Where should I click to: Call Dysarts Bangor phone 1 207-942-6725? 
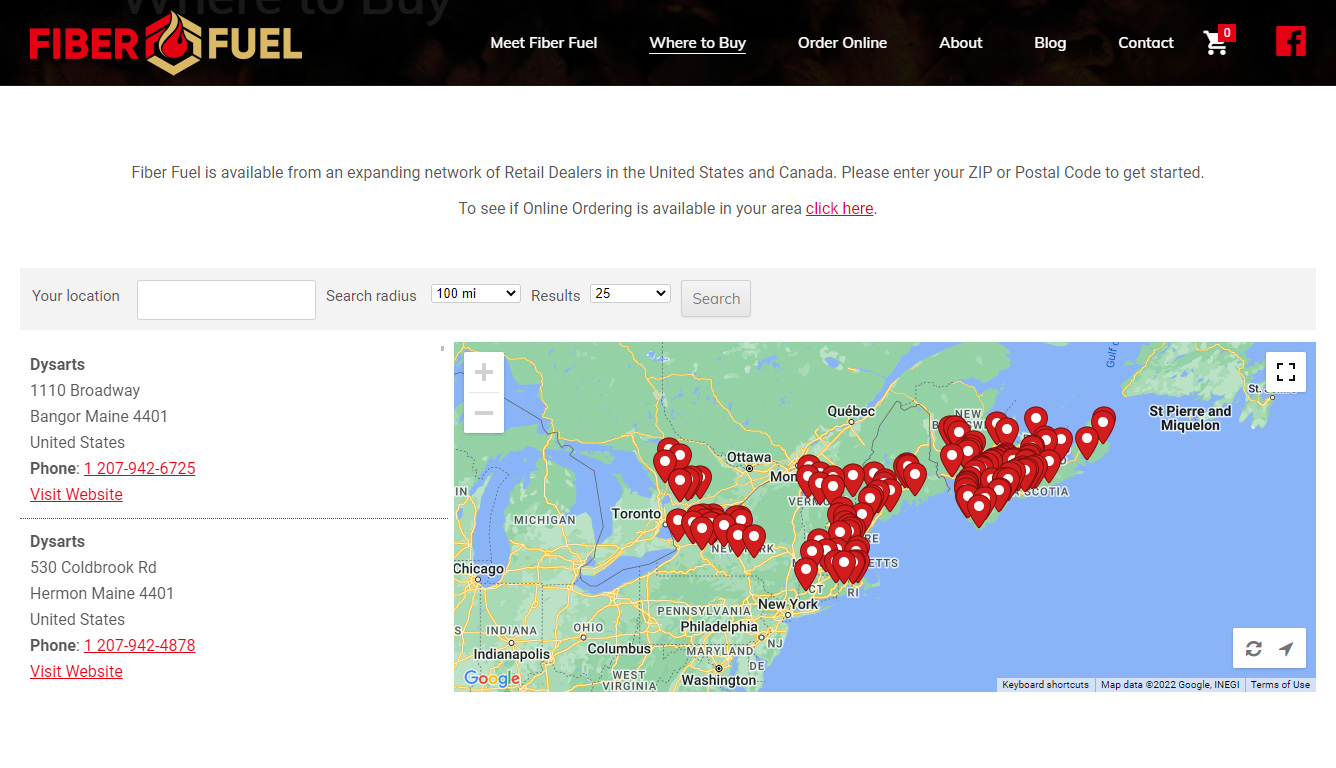pos(140,469)
